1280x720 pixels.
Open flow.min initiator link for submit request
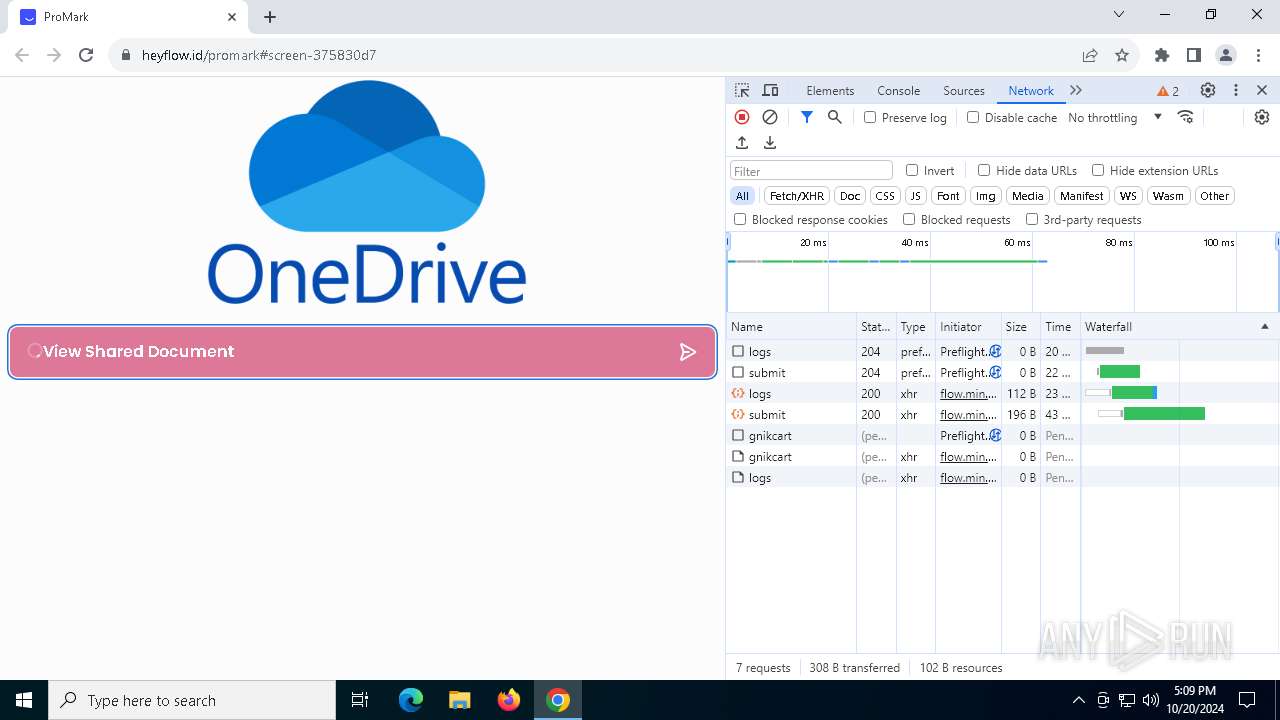click(x=968, y=414)
